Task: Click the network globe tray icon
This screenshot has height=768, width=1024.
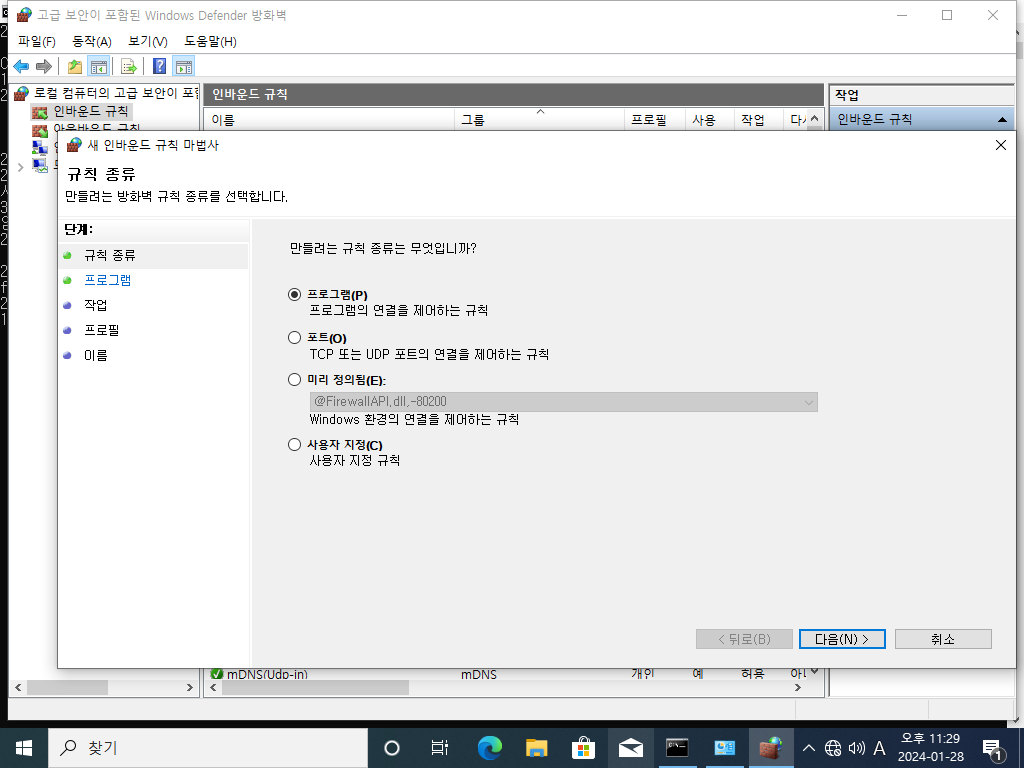Action: point(833,748)
